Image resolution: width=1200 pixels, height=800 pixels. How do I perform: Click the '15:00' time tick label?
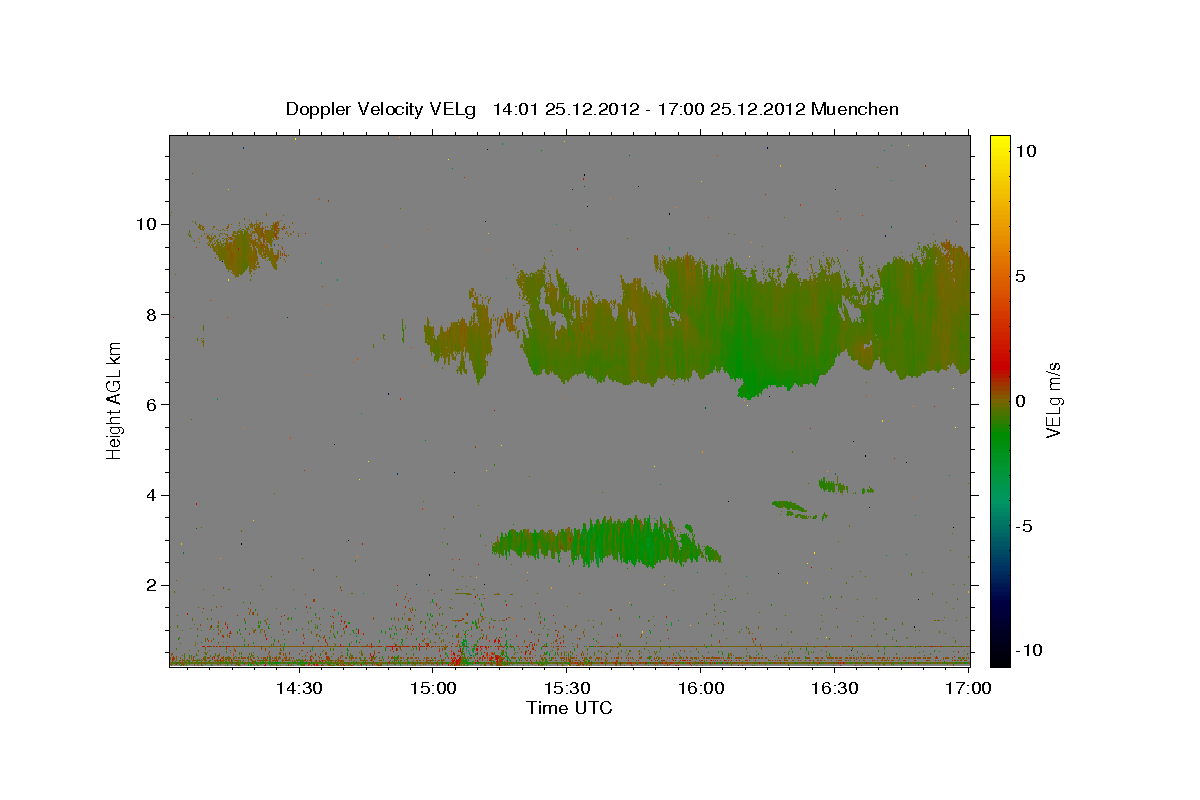click(433, 688)
